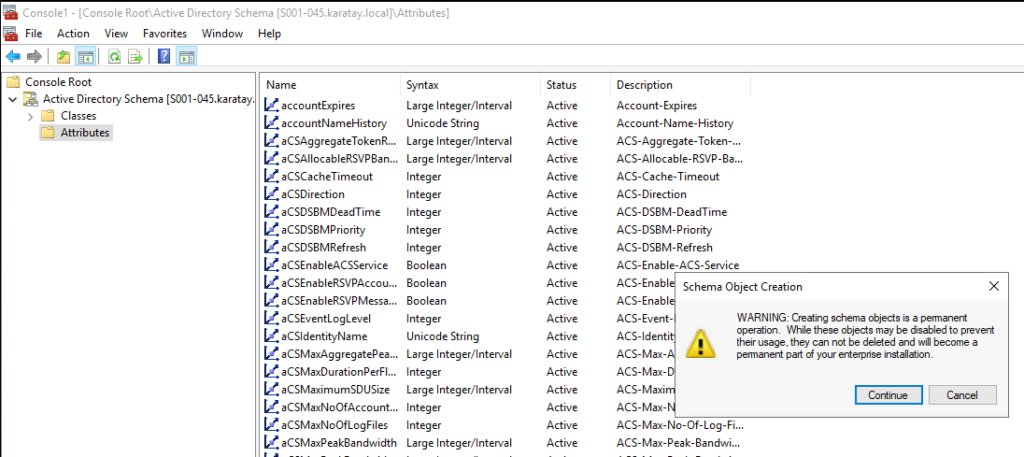This screenshot has width=1024, height=457.
Task: Click the aCSCacheTimeout attribute icon
Action: (x=271, y=176)
